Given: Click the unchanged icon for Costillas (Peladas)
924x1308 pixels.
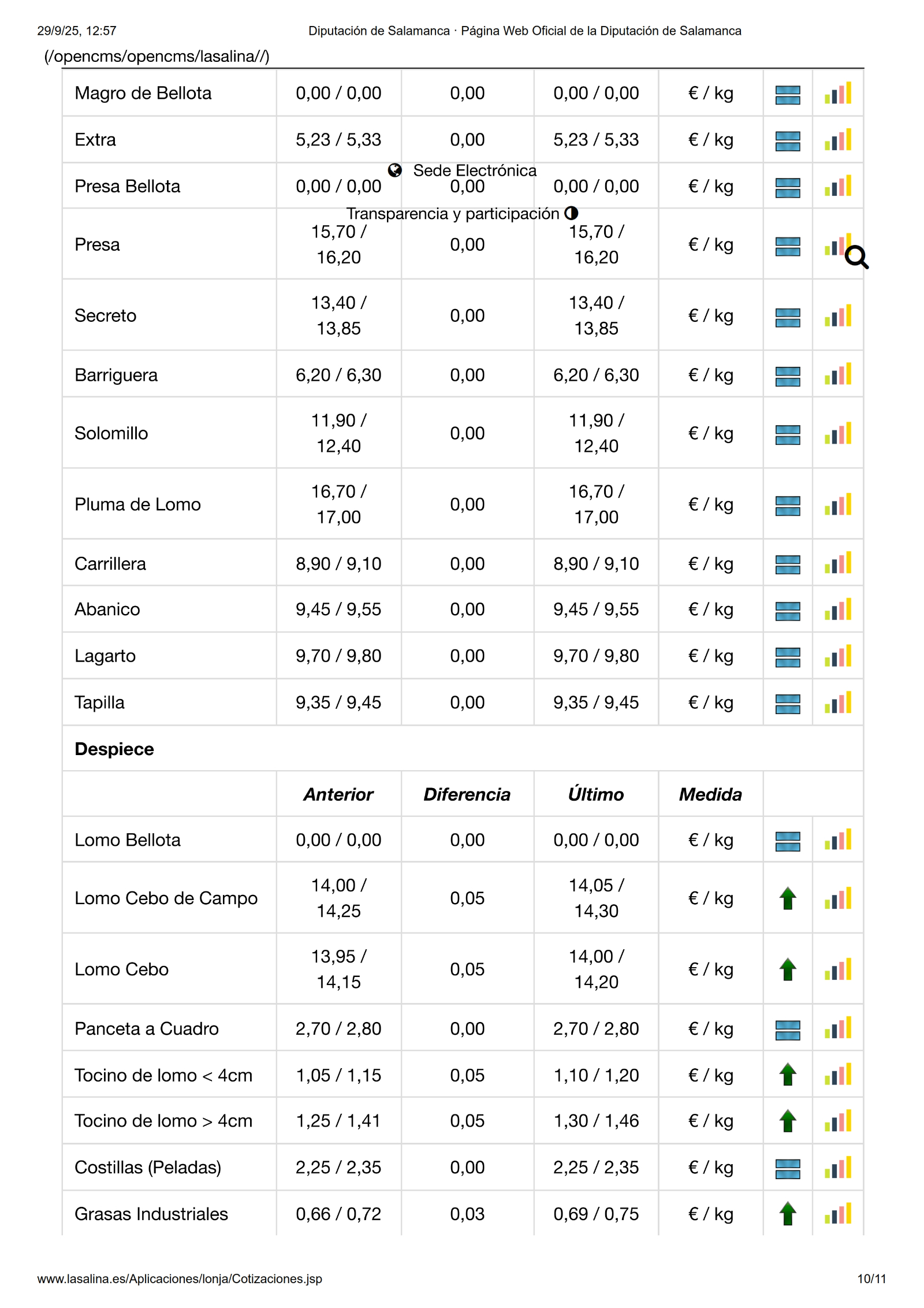Looking at the screenshot, I should pos(788,1168).
